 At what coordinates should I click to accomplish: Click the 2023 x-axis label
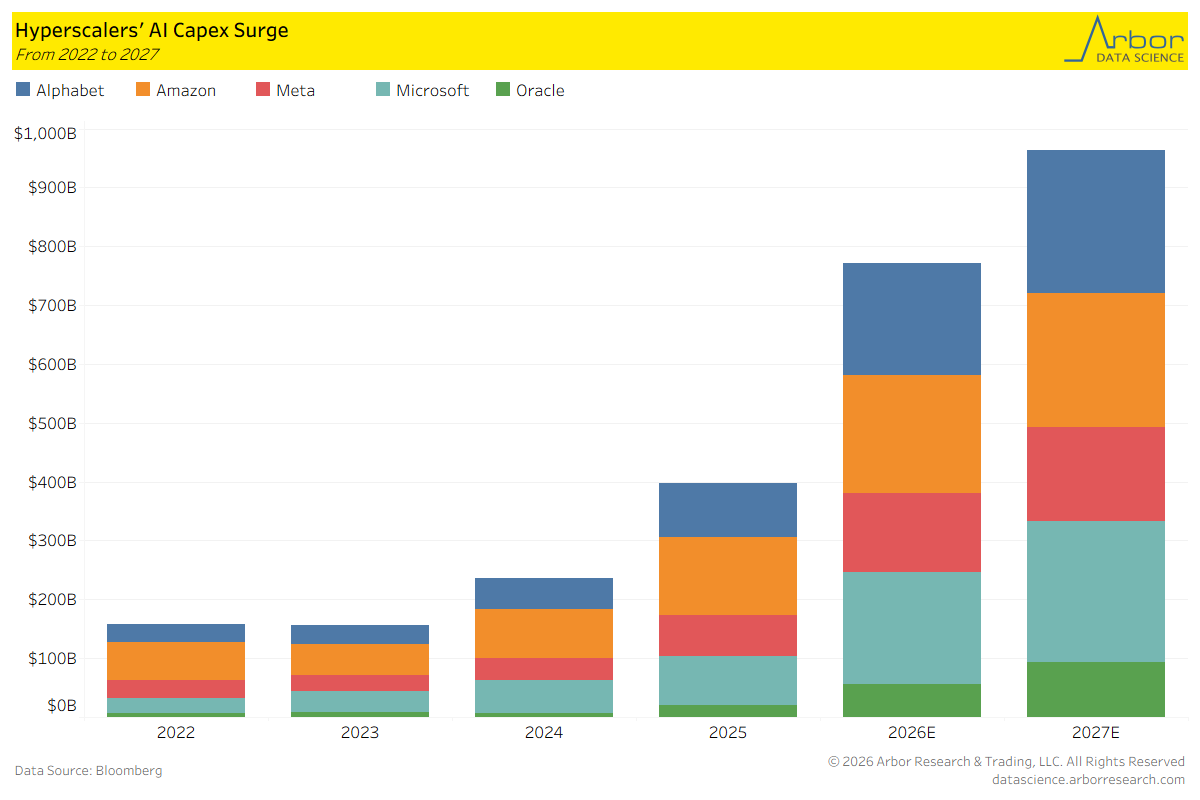[360, 732]
